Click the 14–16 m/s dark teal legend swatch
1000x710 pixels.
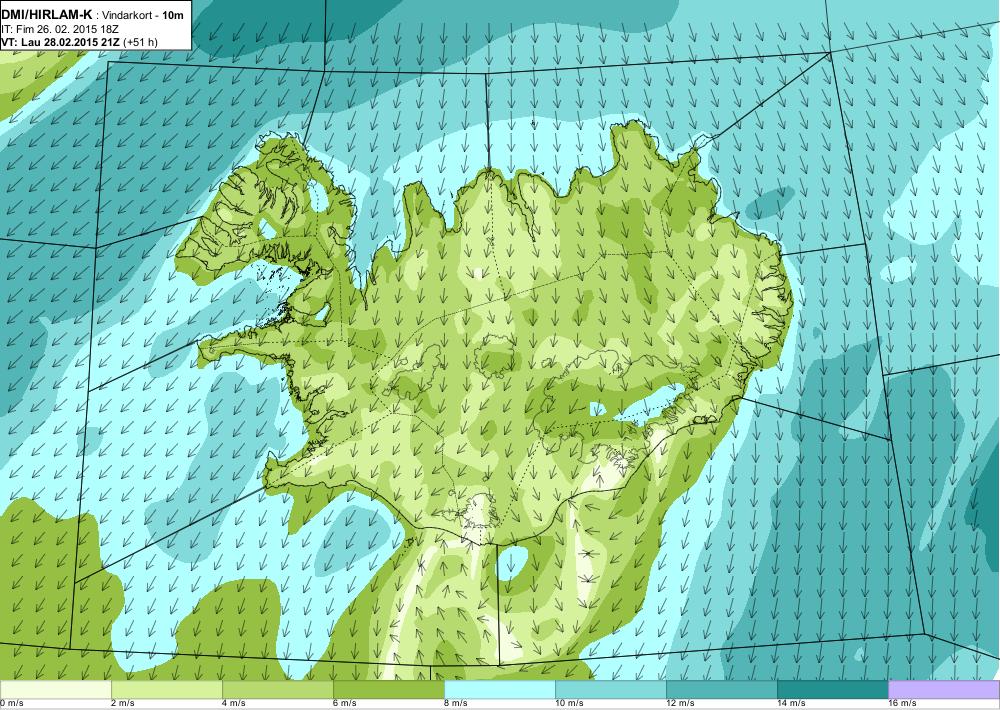[832, 689]
